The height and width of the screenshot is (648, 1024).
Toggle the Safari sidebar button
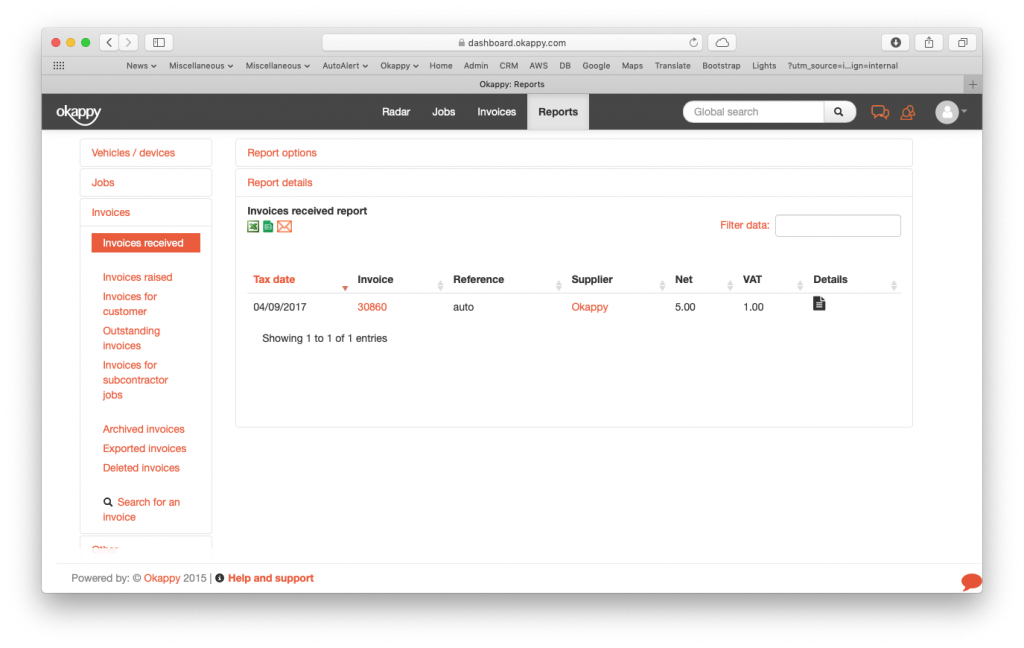tap(159, 42)
